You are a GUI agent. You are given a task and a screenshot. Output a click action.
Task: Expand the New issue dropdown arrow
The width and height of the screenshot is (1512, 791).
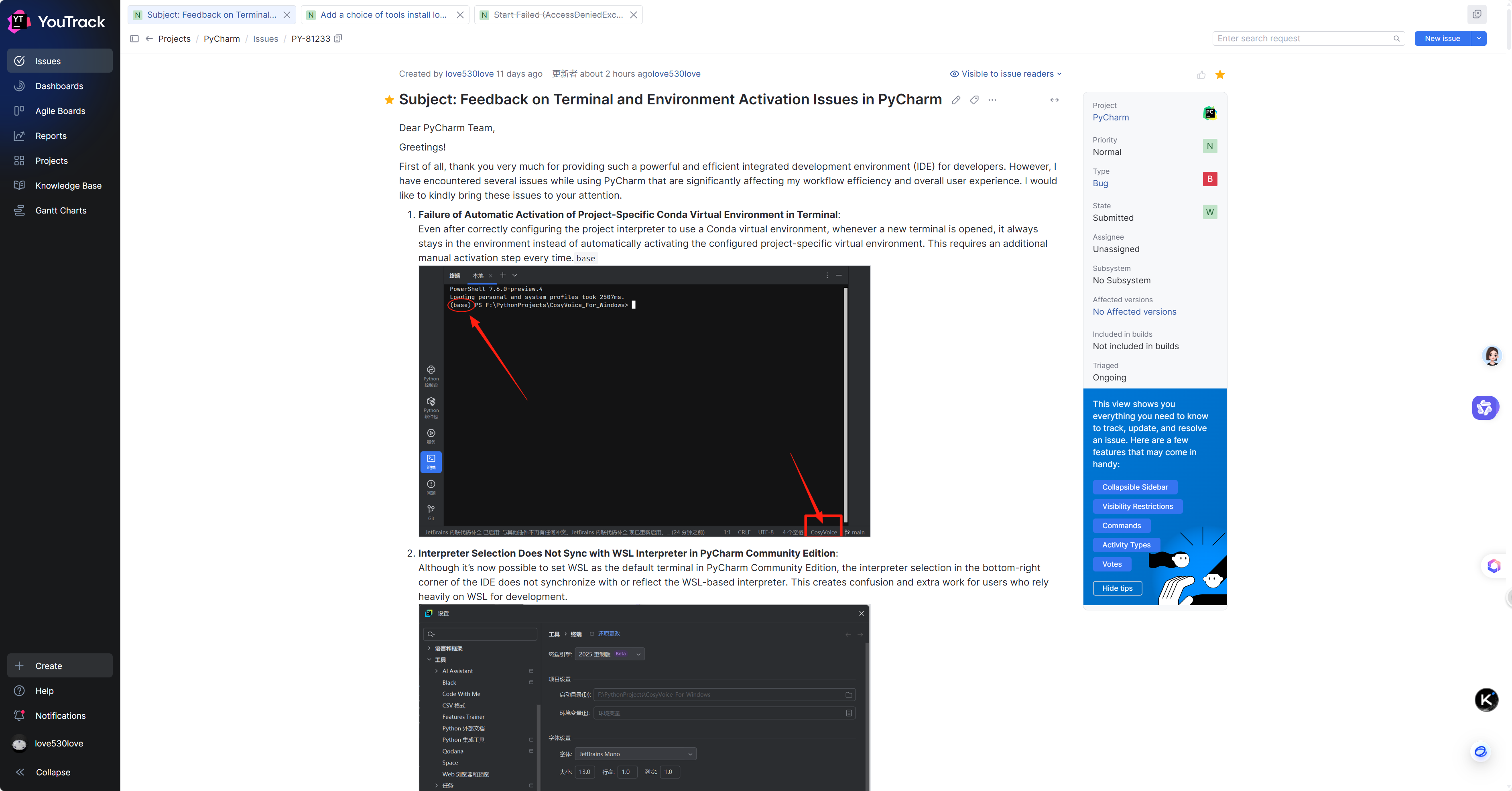coord(1479,39)
